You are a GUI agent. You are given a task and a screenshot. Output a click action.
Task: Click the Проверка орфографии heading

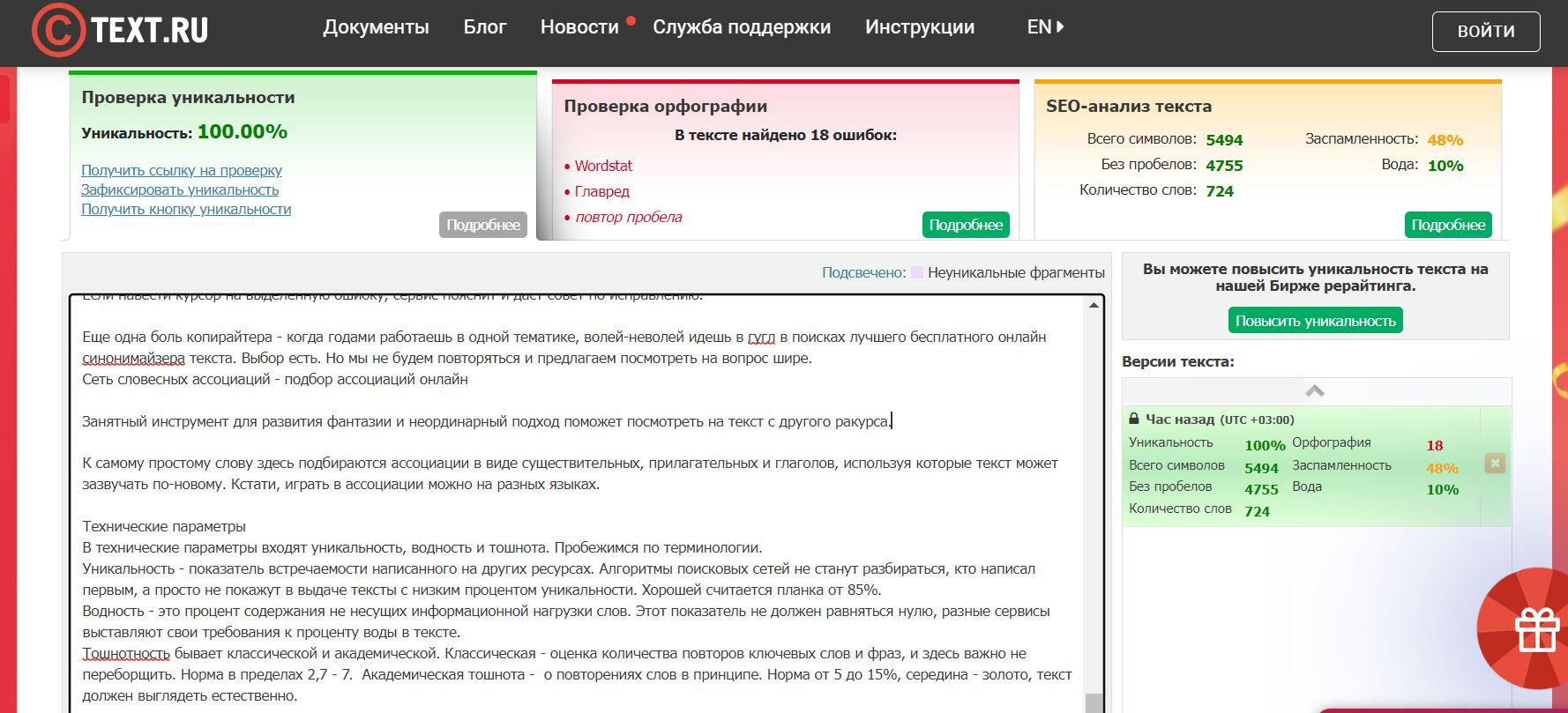click(x=666, y=106)
